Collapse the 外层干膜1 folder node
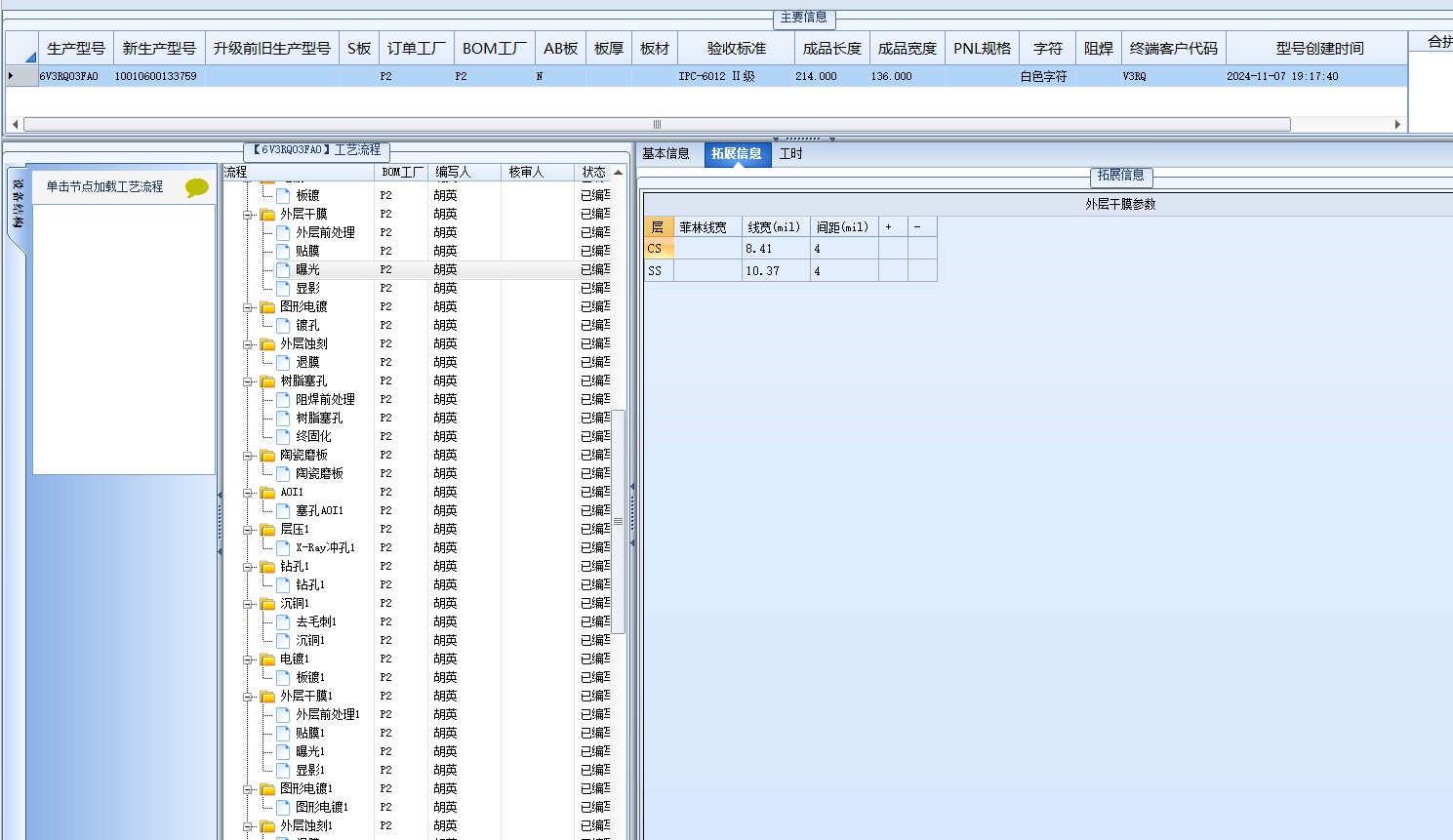The image size is (1453, 840). pos(248,697)
